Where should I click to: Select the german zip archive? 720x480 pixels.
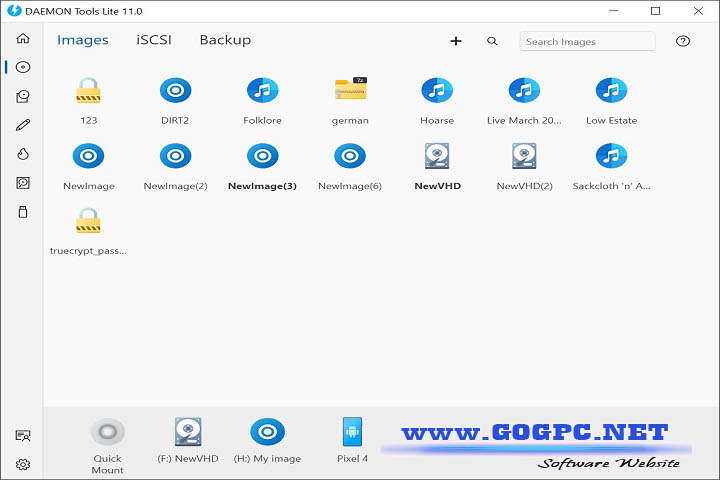(350, 101)
